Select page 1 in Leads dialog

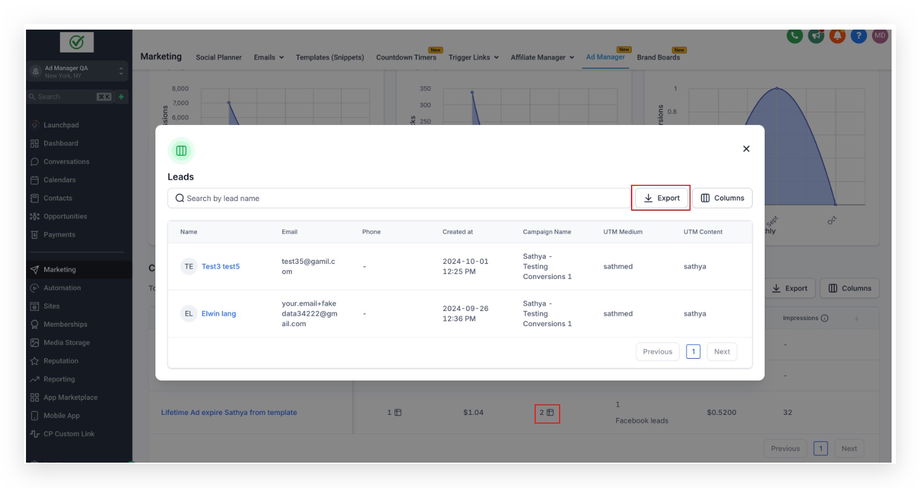point(693,352)
